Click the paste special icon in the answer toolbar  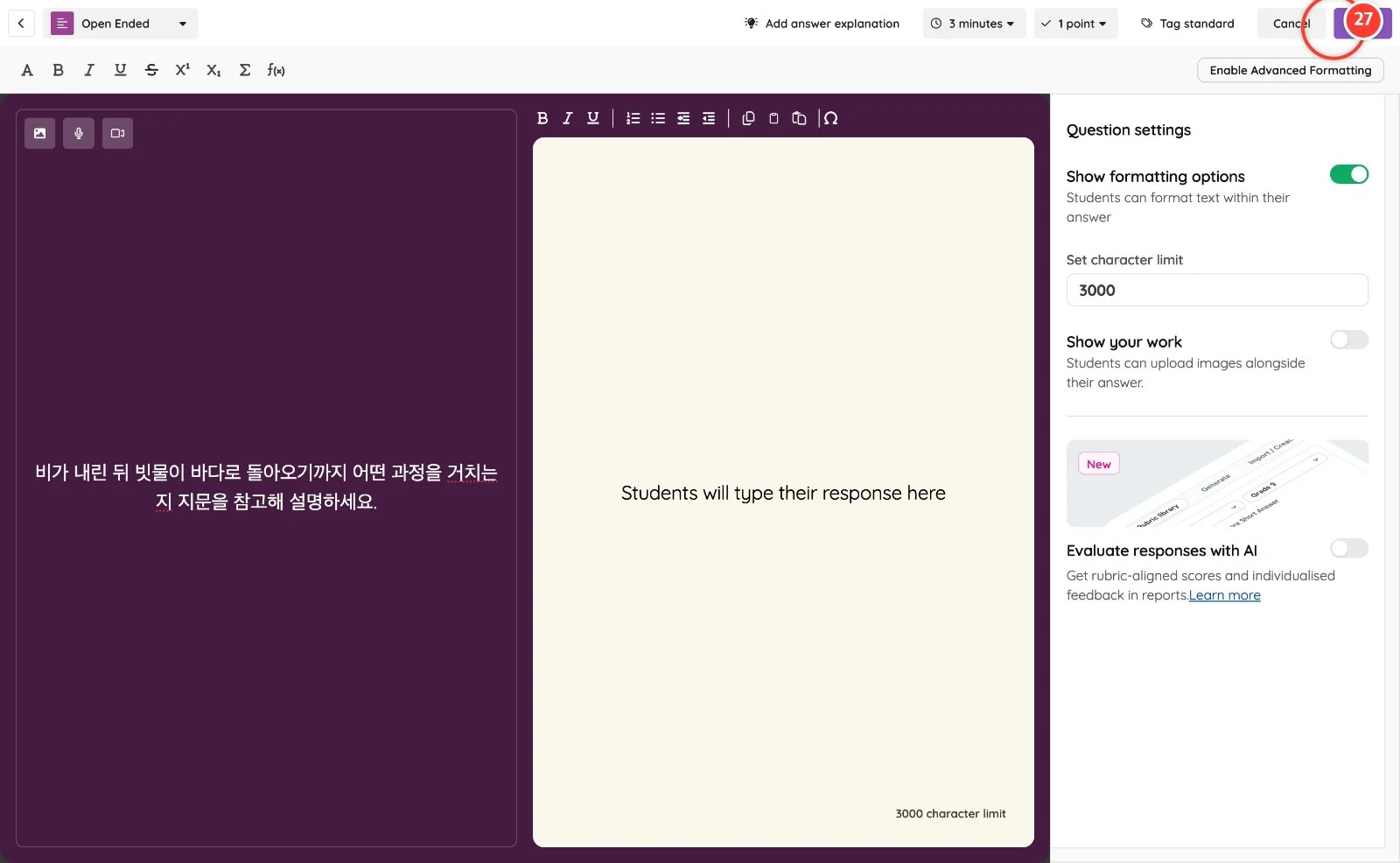799,118
